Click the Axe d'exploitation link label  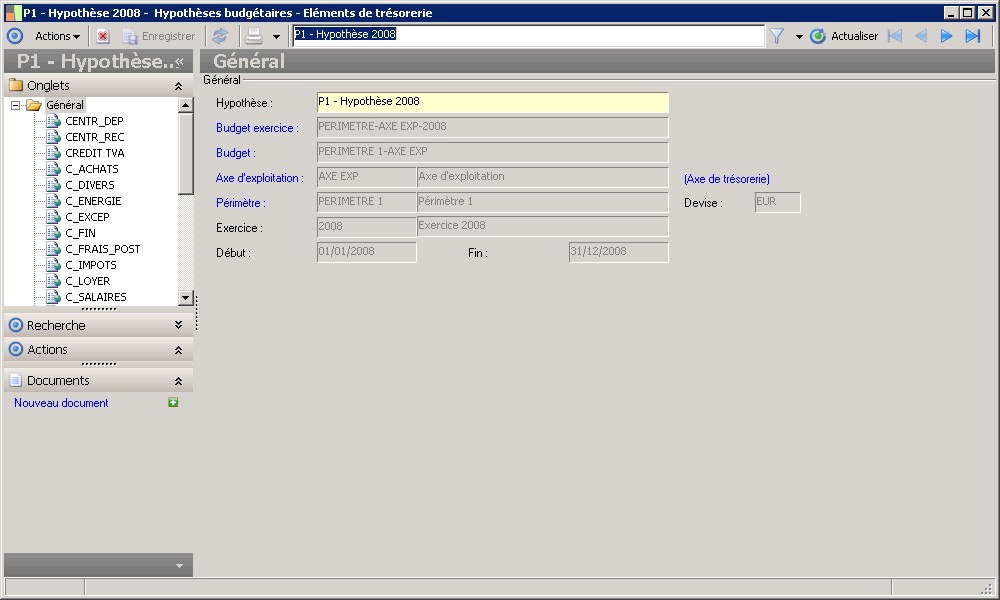coord(260,178)
